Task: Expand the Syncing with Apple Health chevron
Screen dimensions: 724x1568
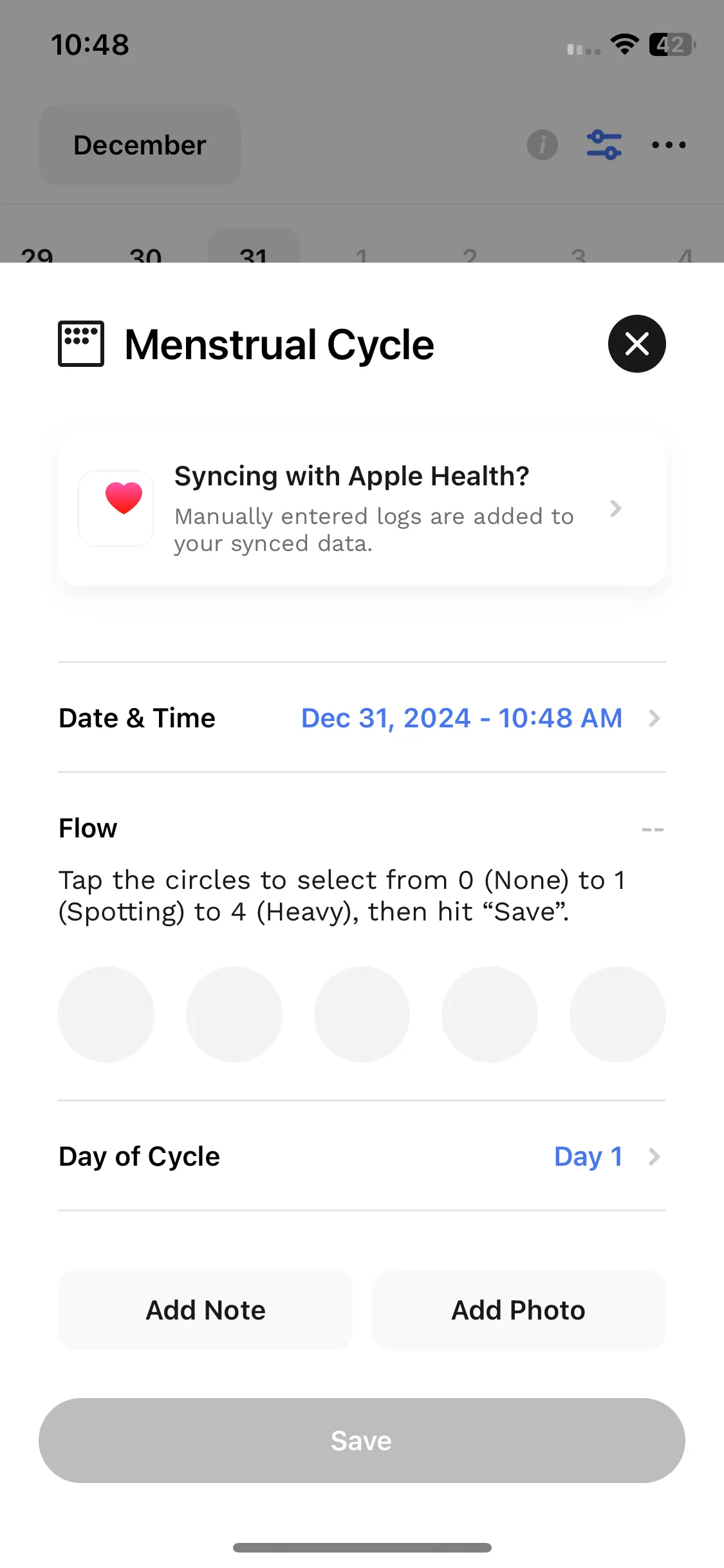Action: (615, 509)
